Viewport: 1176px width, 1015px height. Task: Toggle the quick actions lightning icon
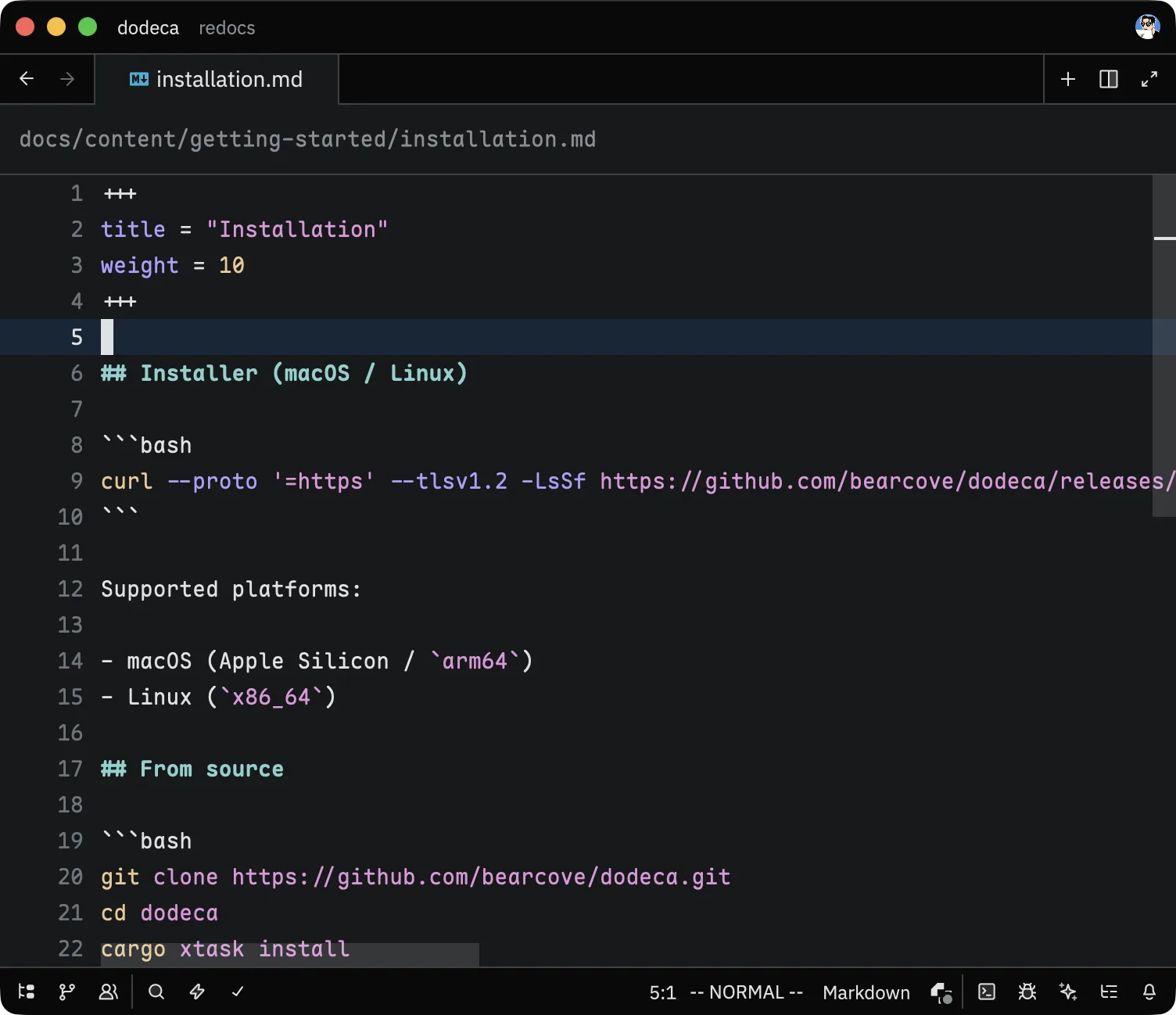coord(196,992)
